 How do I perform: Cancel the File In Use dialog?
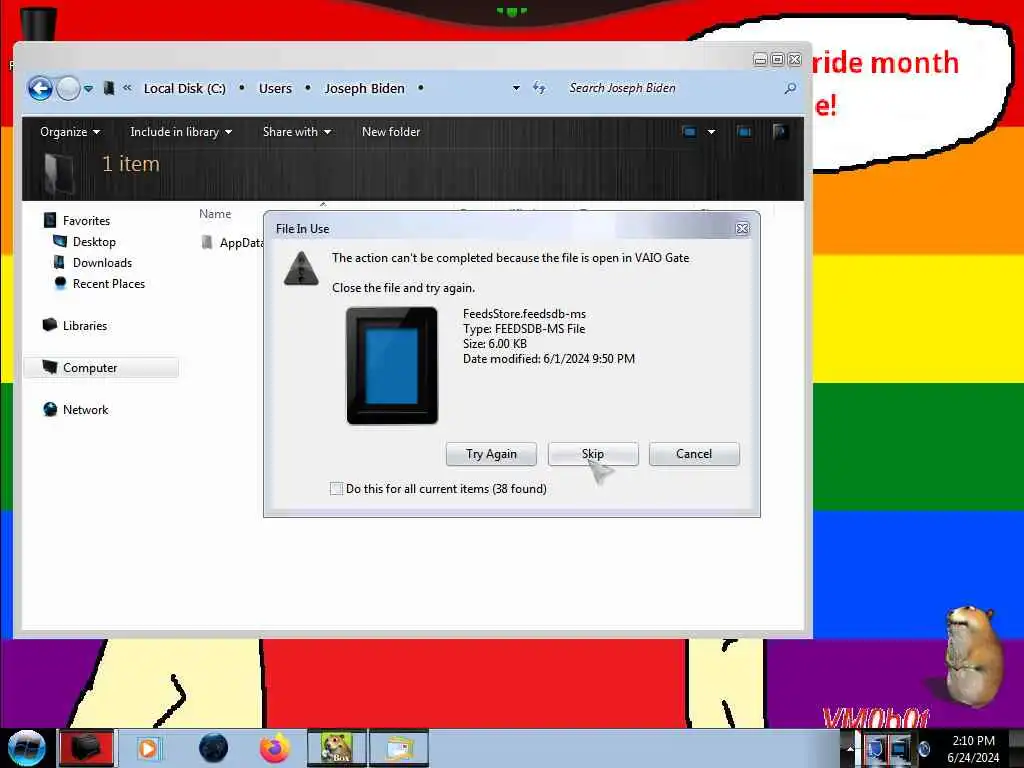coord(694,454)
